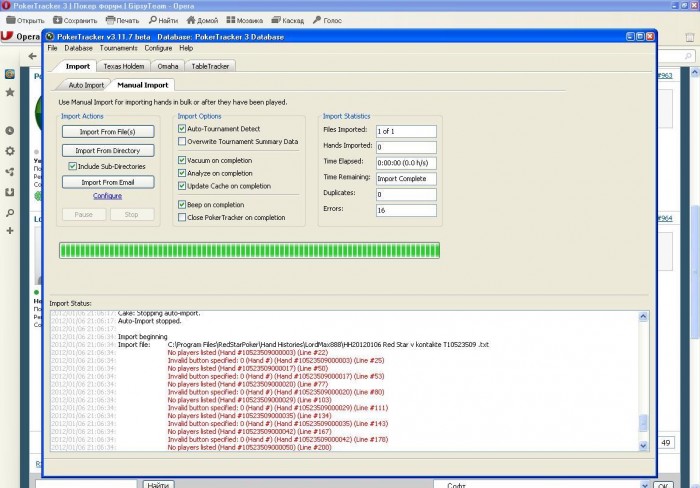Open the bookmarks star in Opera sidebar
This screenshot has height=488, width=700.
click(10, 92)
